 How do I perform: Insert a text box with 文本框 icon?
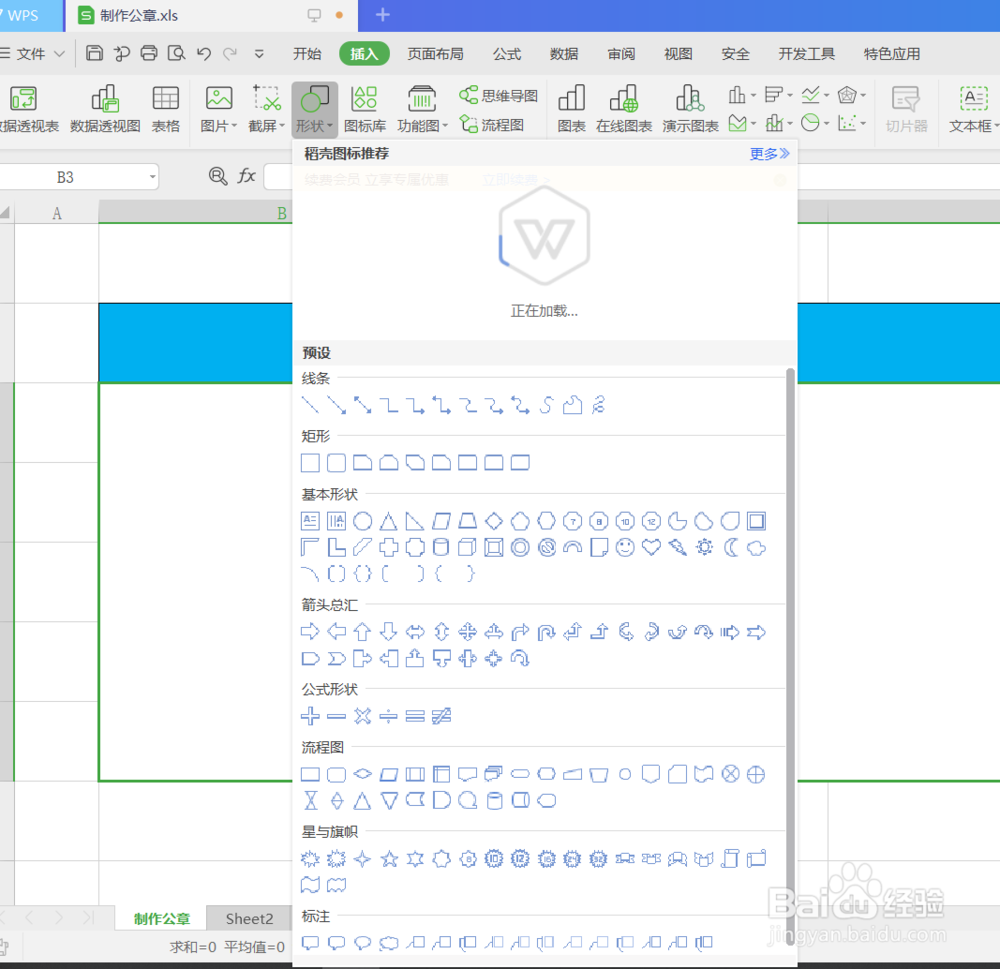click(x=973, y=105)
